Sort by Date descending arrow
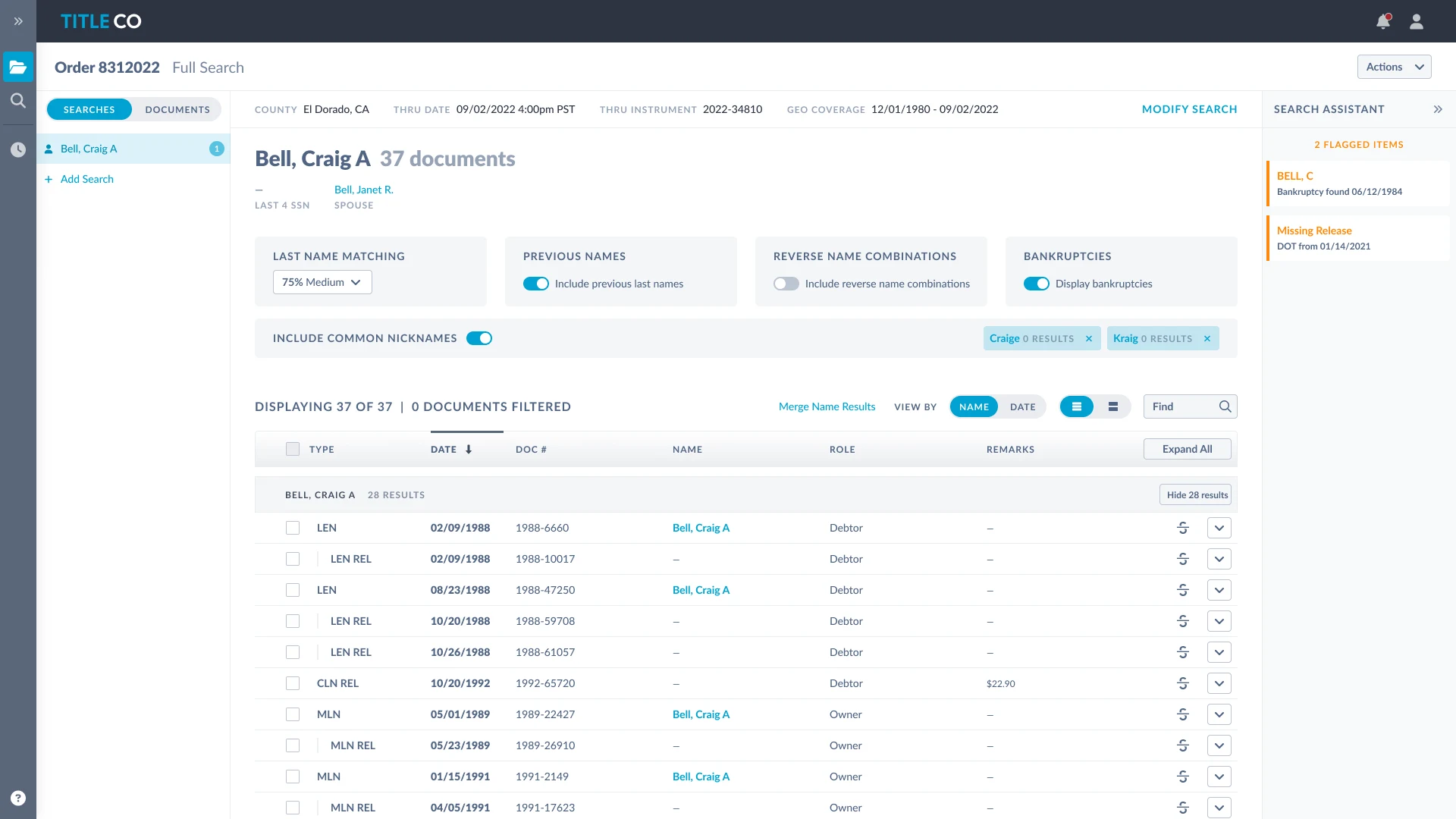Viewport: 1456px width, 819px height. point(469,449)
